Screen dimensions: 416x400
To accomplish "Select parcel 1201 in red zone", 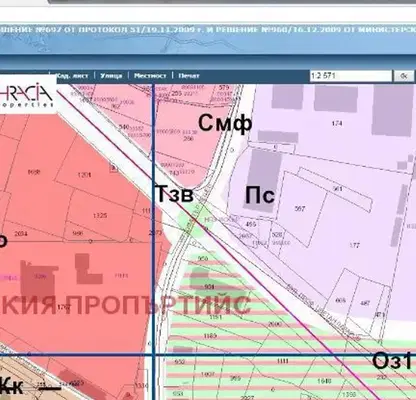I will tap(84, 175).
